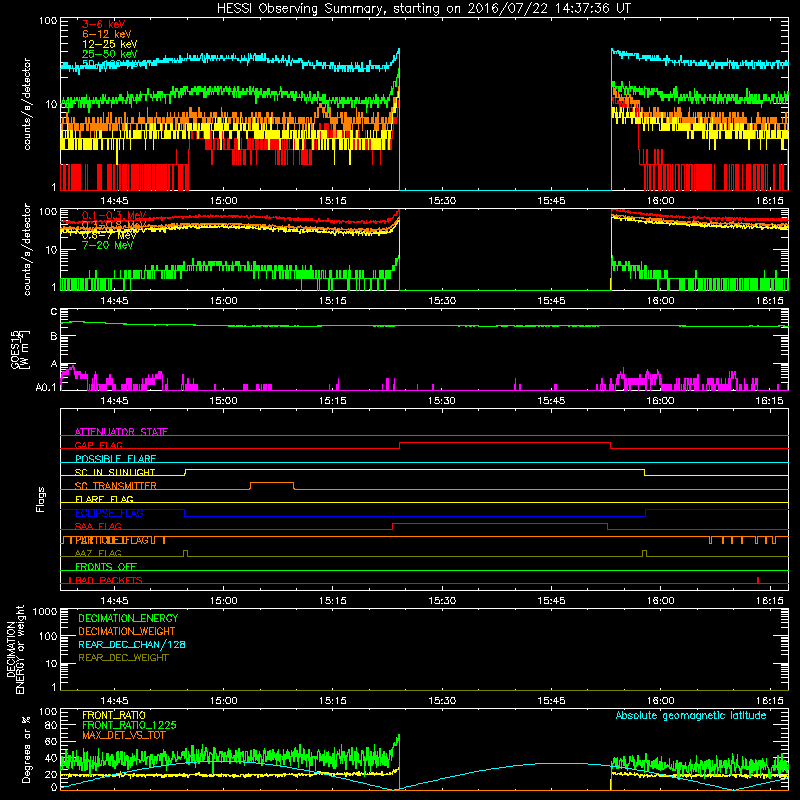Select the 'A0.1' tick label
The height and width of the screenshot is (800, 800).
coord(46,387)
